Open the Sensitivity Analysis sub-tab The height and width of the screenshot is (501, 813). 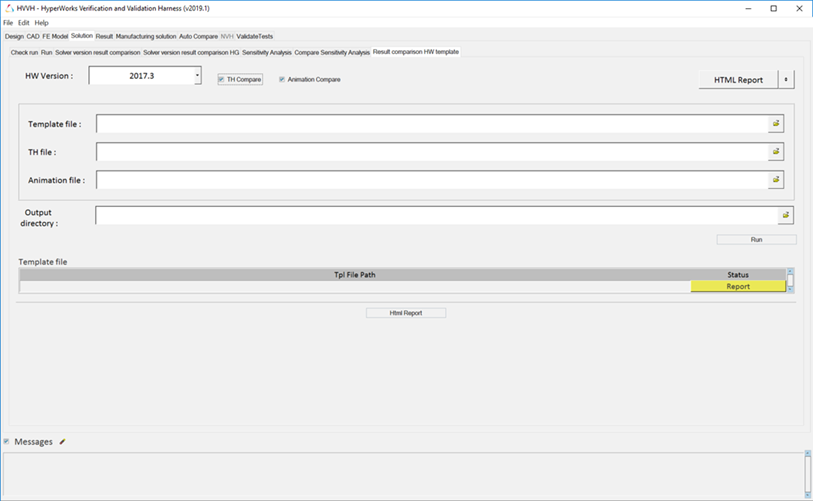pos(267,52)
